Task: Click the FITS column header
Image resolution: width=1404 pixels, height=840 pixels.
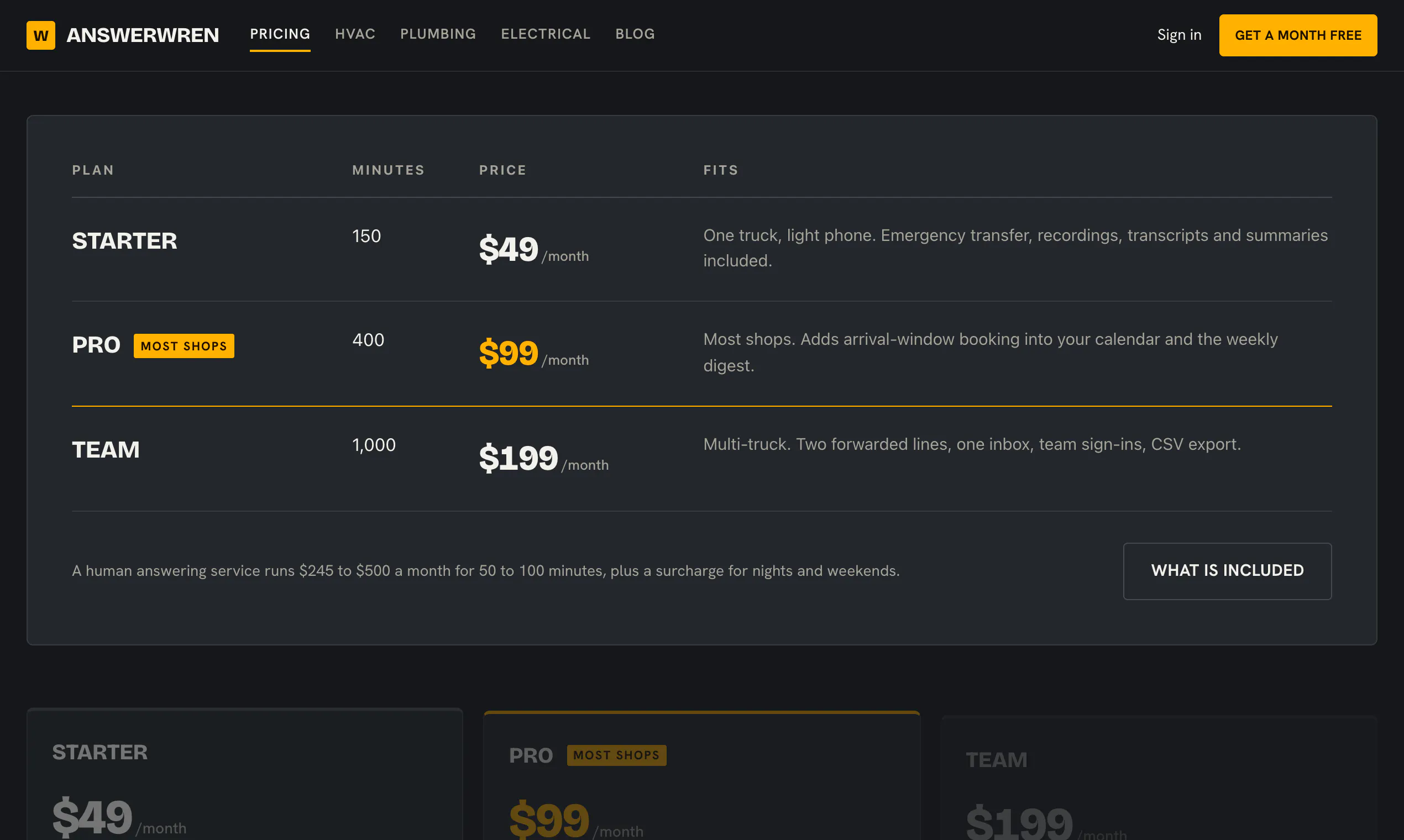Action: [721, 170]
